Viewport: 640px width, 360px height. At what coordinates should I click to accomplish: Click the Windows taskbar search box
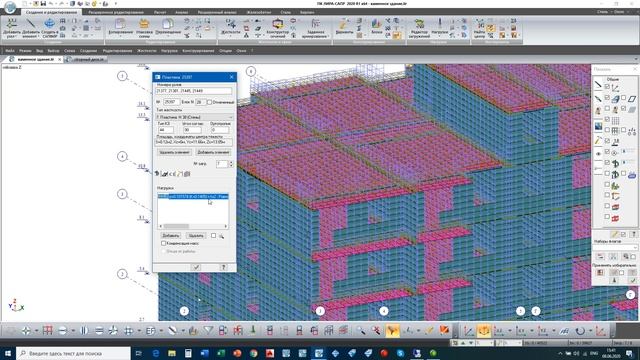(x=74, y=353)
